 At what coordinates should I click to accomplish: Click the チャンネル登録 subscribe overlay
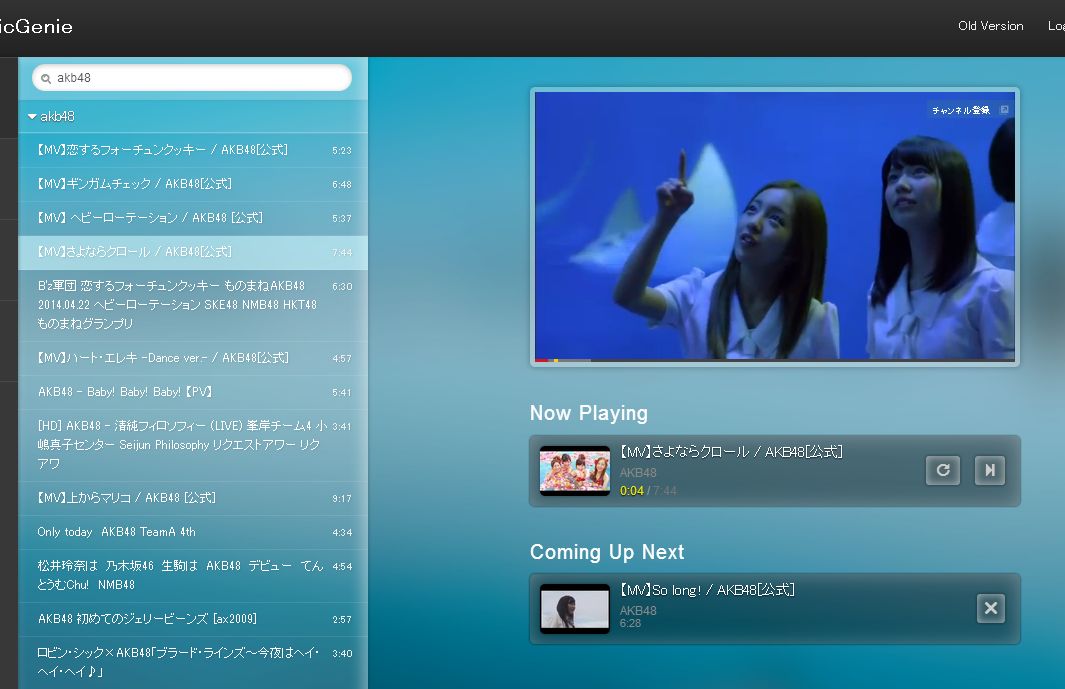(x=969, y=110)
